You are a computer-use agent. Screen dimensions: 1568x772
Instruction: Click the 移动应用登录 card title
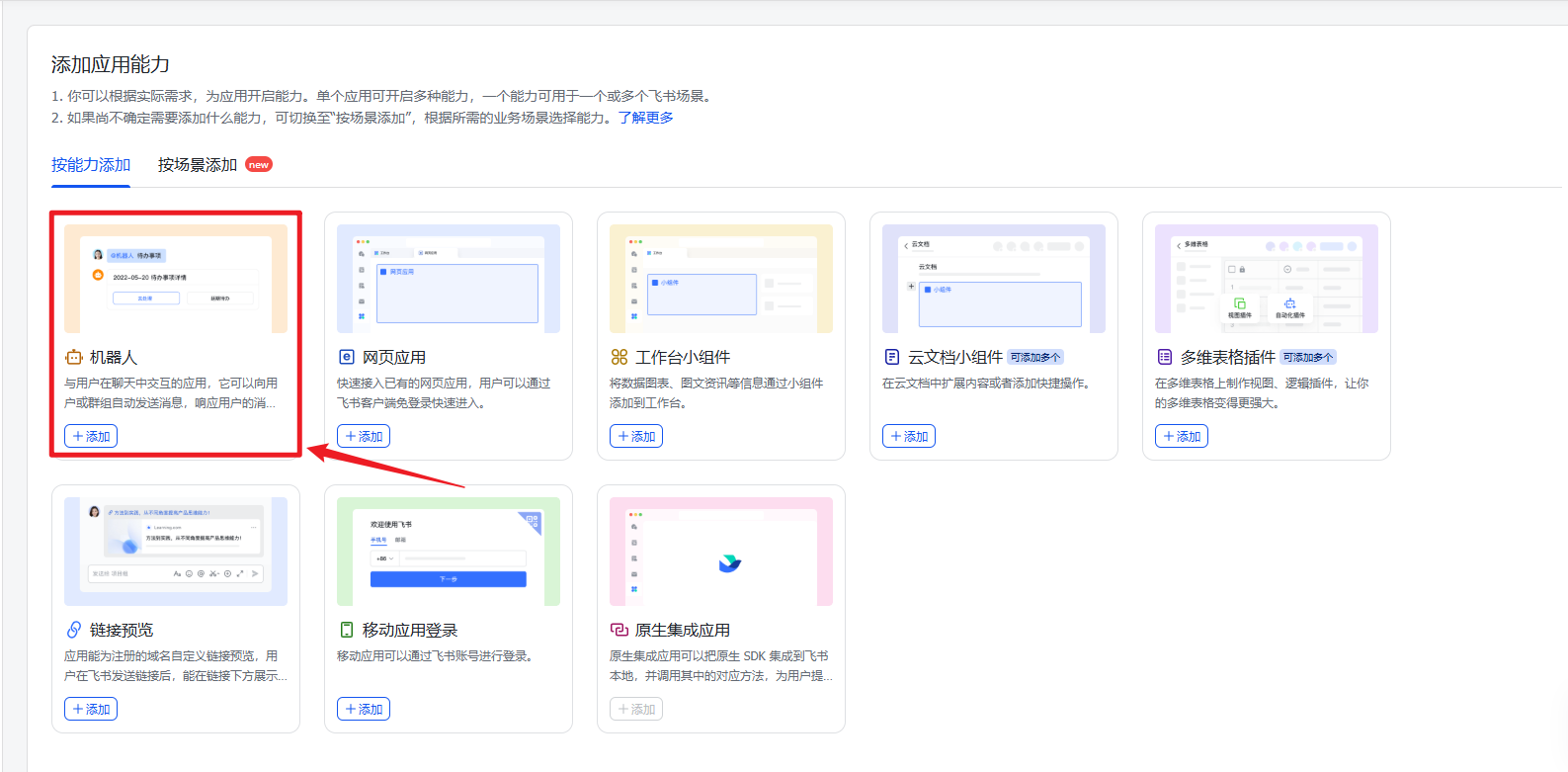point(410,630)
